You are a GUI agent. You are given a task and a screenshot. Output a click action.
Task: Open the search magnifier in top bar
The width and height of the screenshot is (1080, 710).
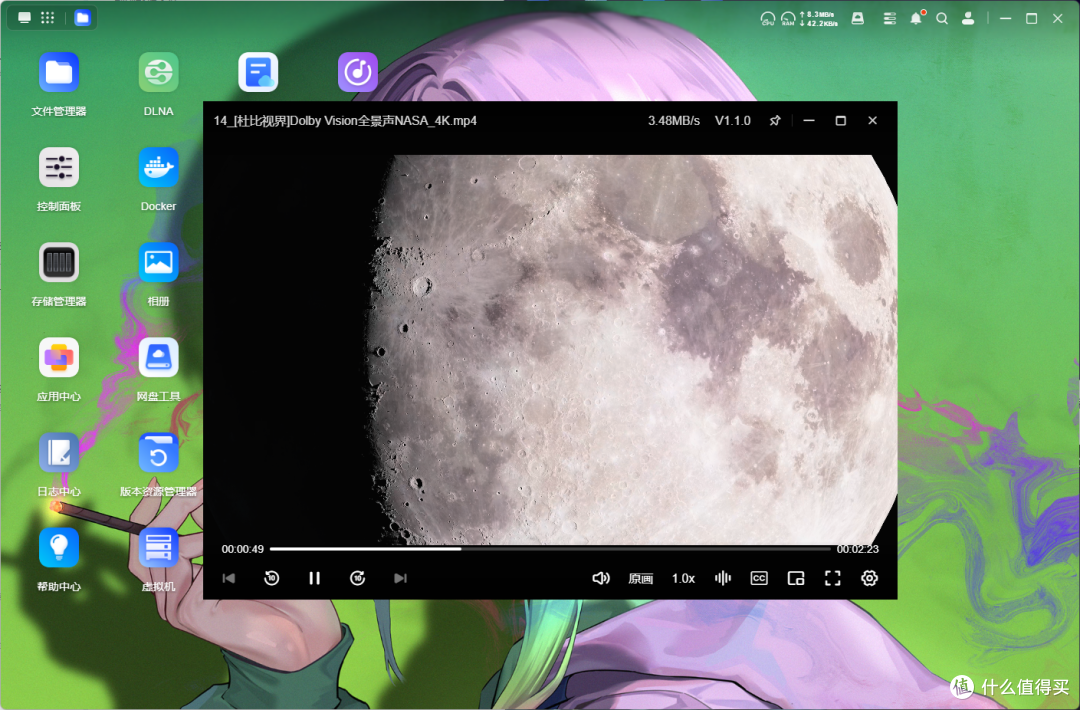coord(942,19)
